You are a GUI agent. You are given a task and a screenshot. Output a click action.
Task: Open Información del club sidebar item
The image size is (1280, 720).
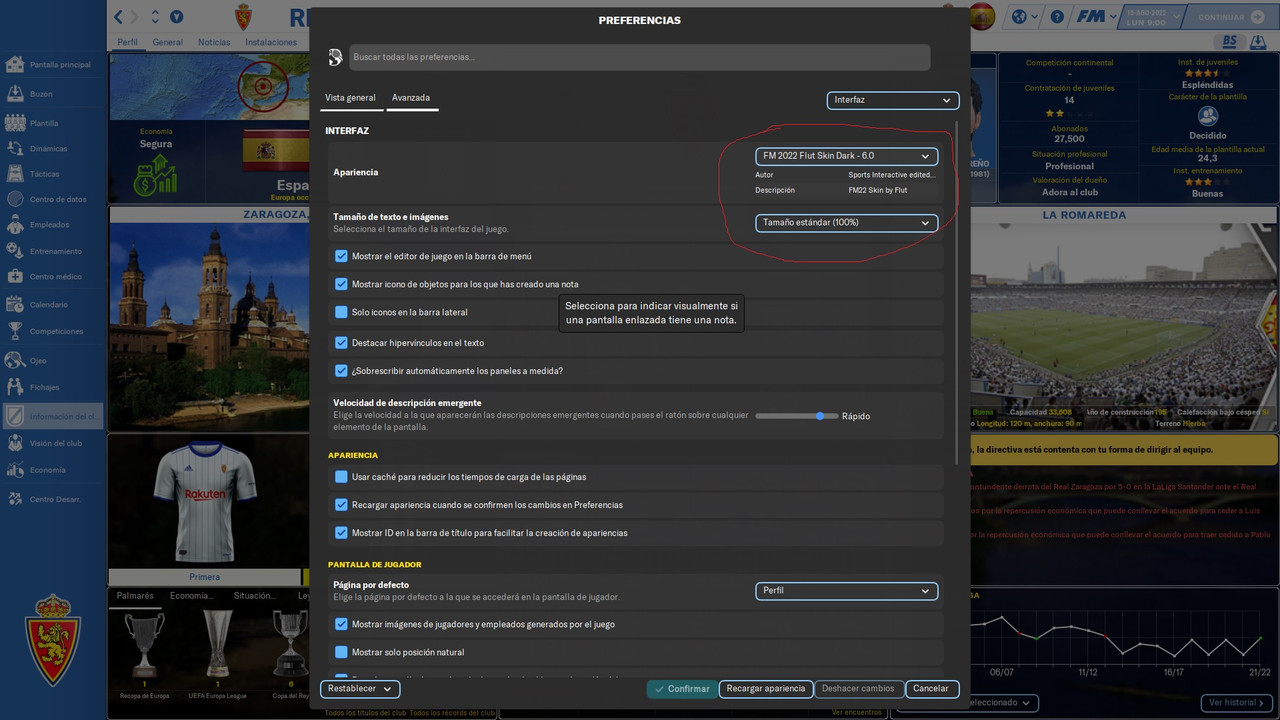tap(53, 416)
